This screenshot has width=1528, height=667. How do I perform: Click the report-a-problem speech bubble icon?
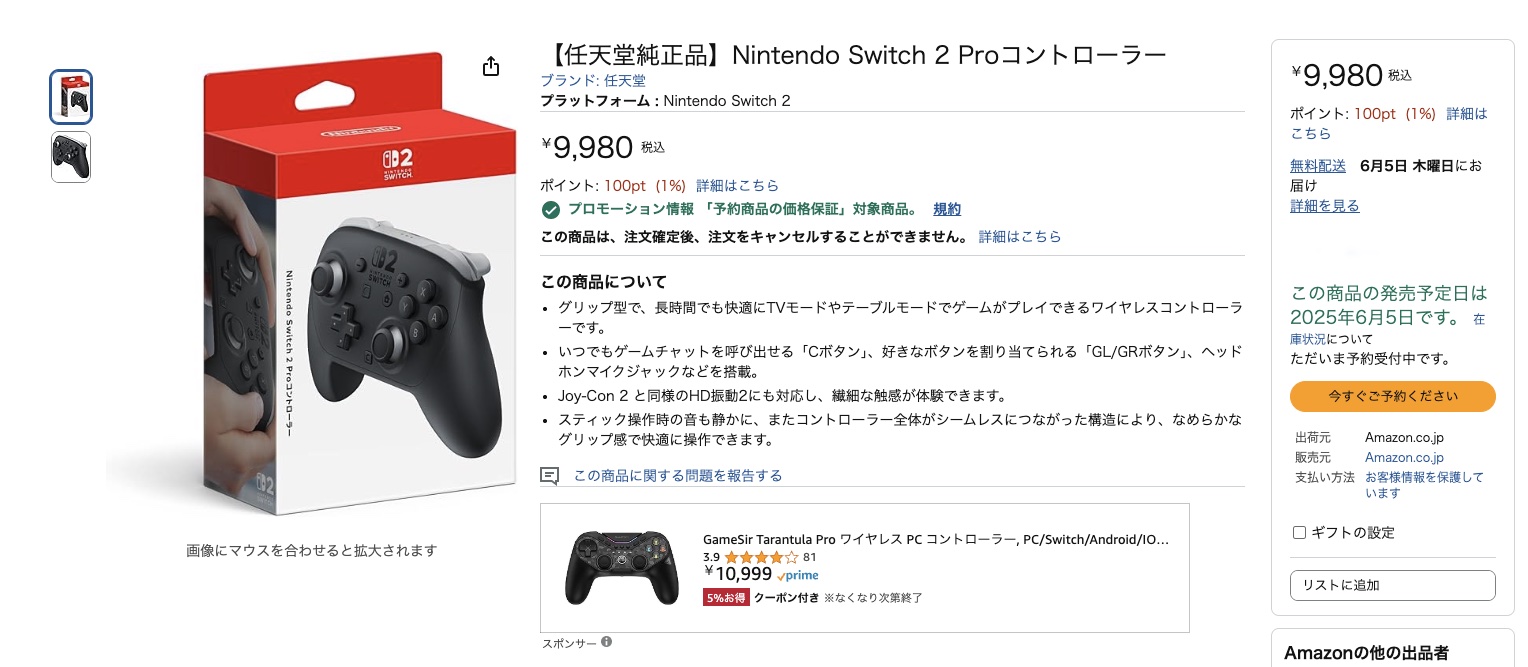549,476
